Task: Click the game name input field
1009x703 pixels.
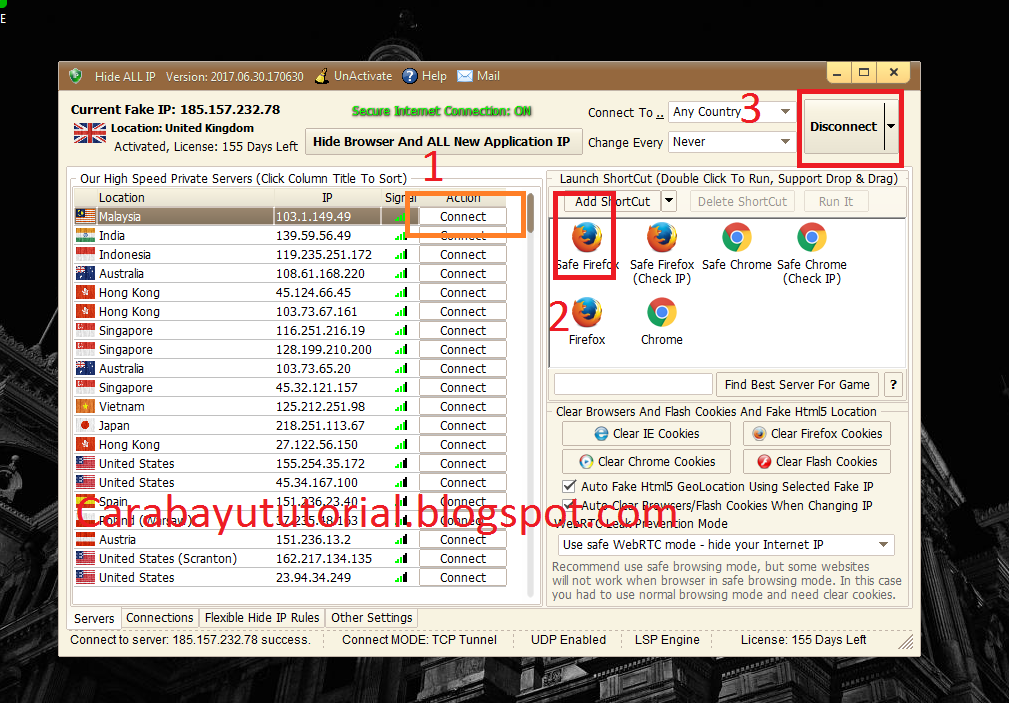Action: pos(633,384)
